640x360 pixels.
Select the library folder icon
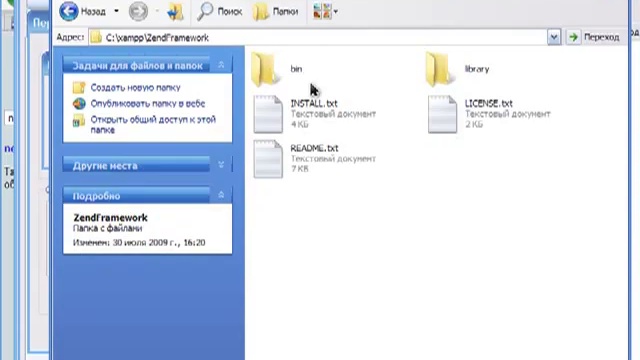tap(440, 69)
